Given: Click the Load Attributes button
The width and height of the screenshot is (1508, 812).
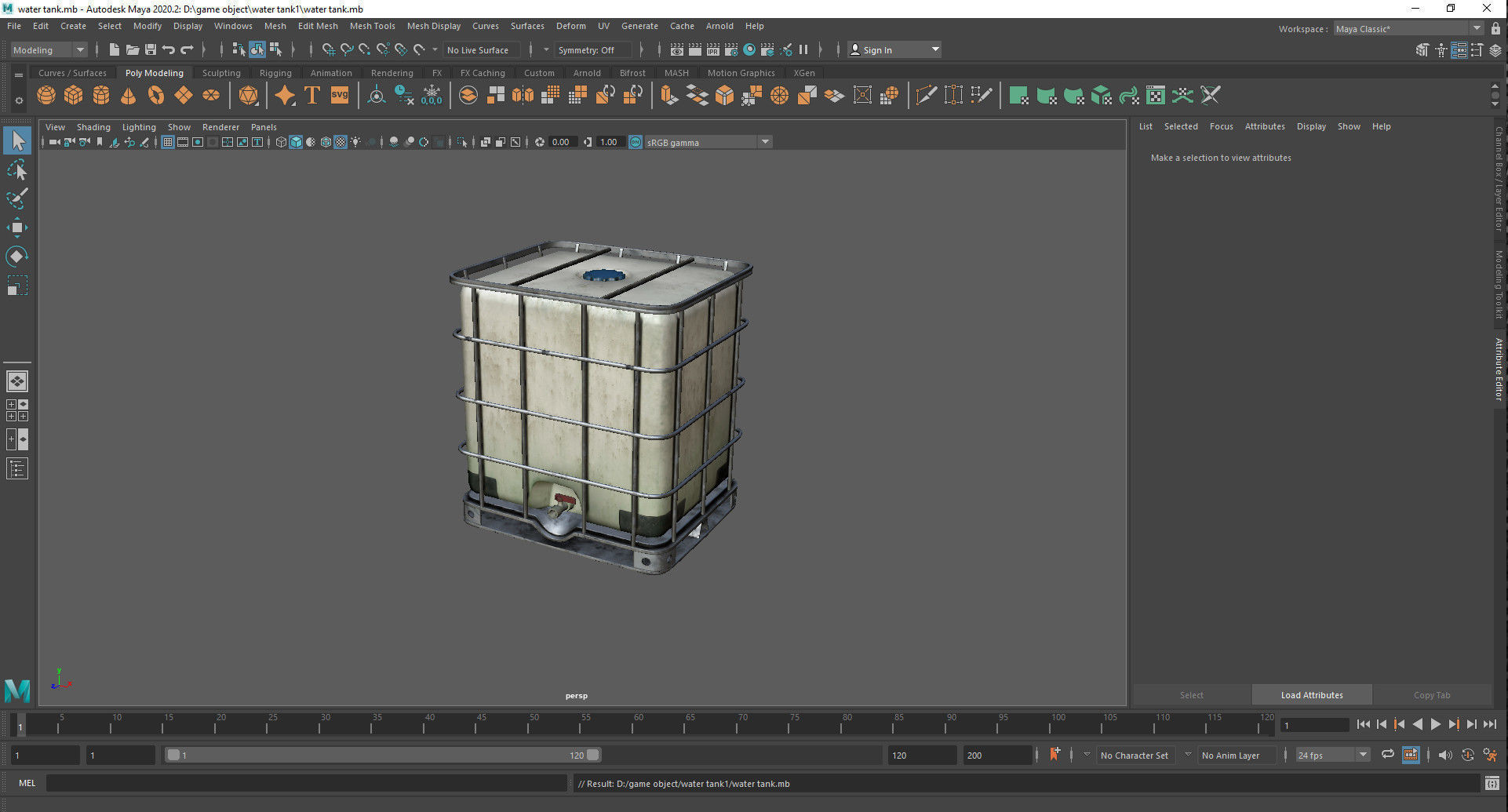Looking at the screenshot, I should coord(1312,695).
